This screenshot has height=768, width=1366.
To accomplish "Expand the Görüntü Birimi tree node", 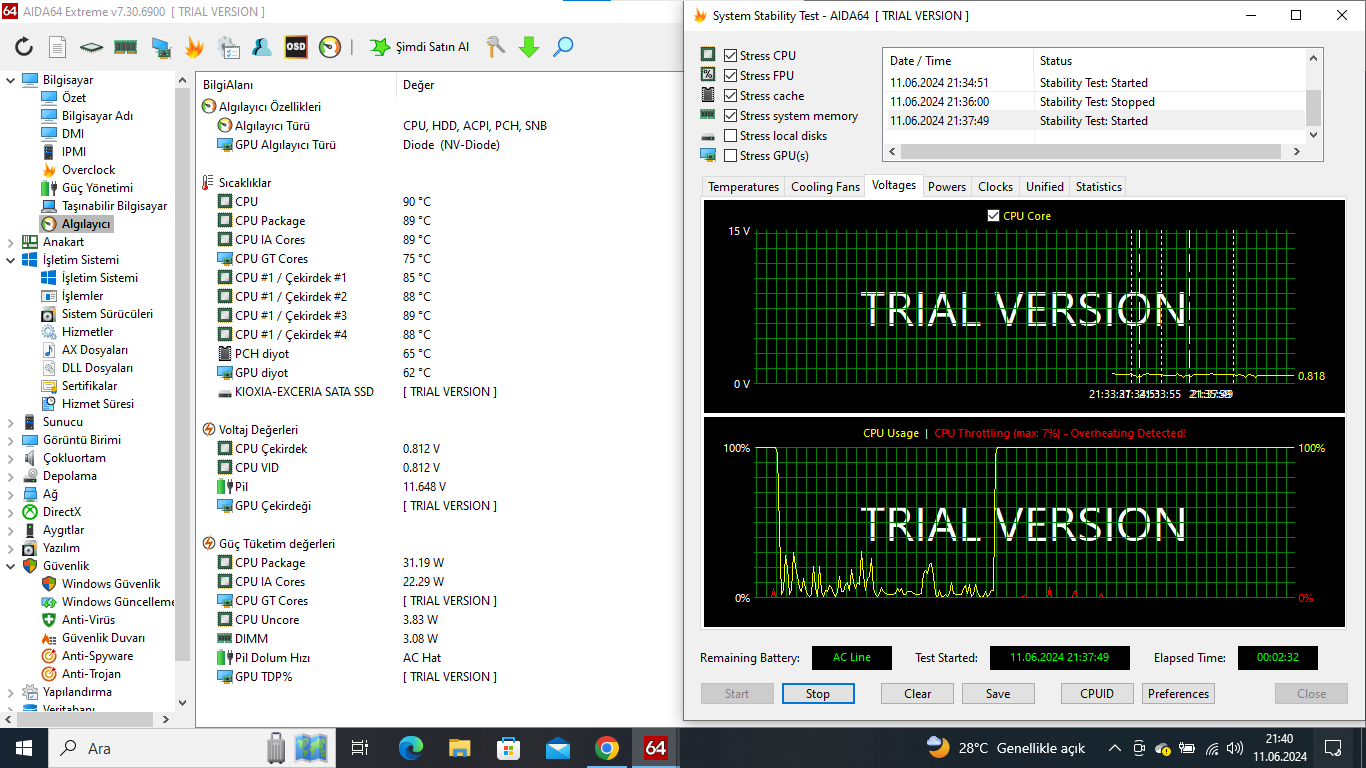I will click(x=11, y=440).
